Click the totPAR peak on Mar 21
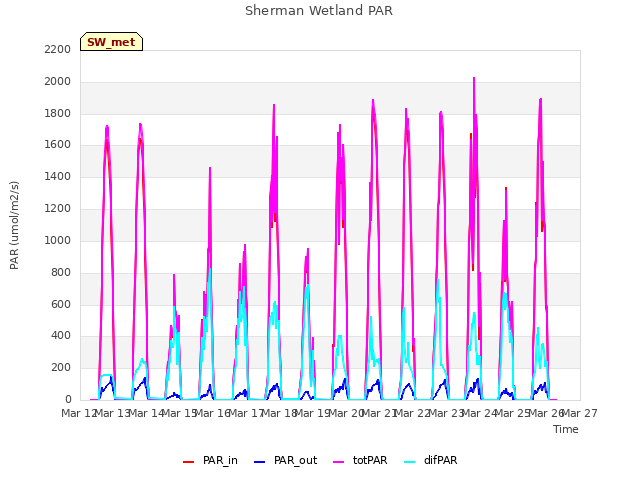 (x=373, y=101)
